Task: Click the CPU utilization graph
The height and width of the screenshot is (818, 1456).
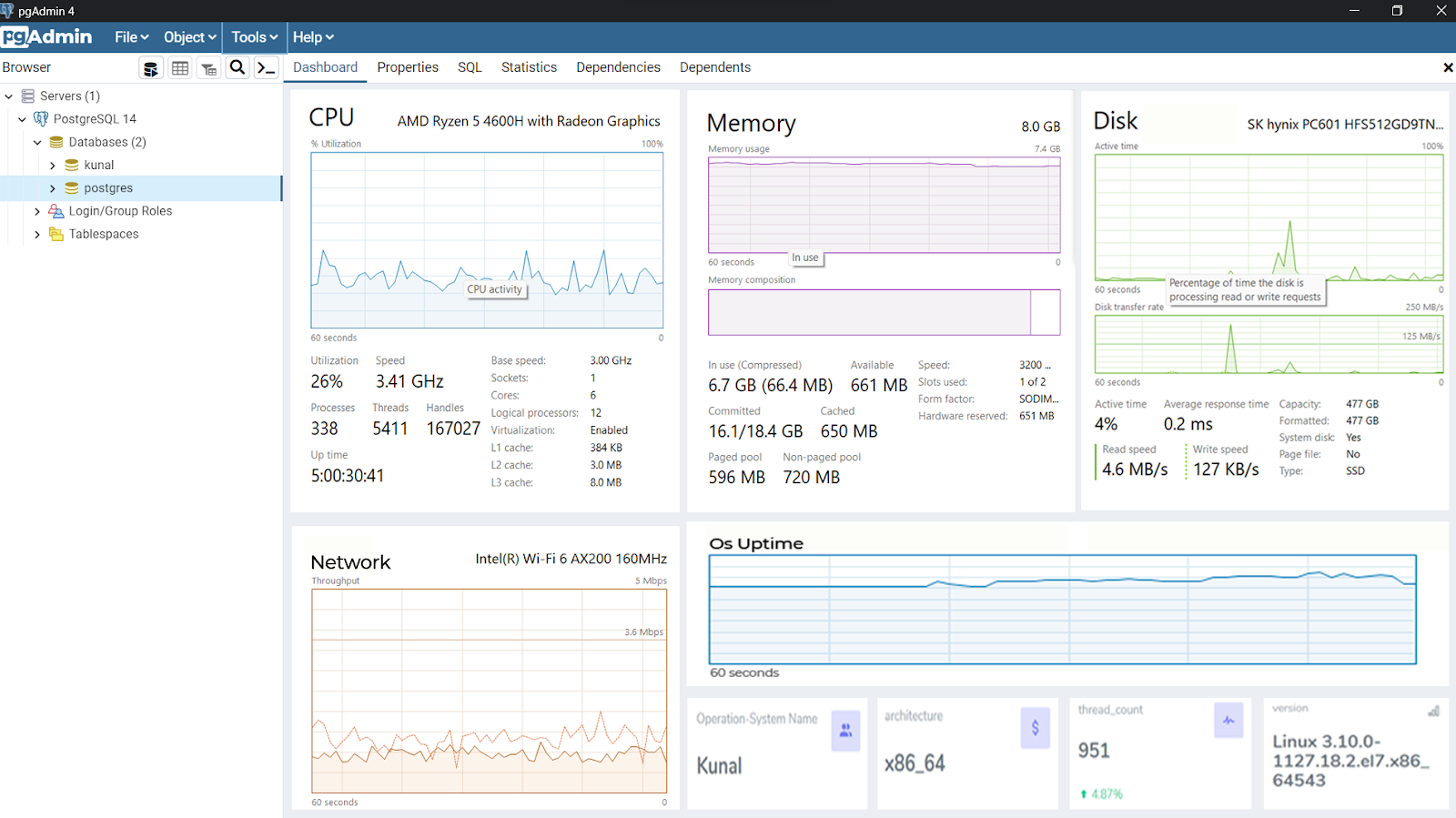Action: (487, 240)
